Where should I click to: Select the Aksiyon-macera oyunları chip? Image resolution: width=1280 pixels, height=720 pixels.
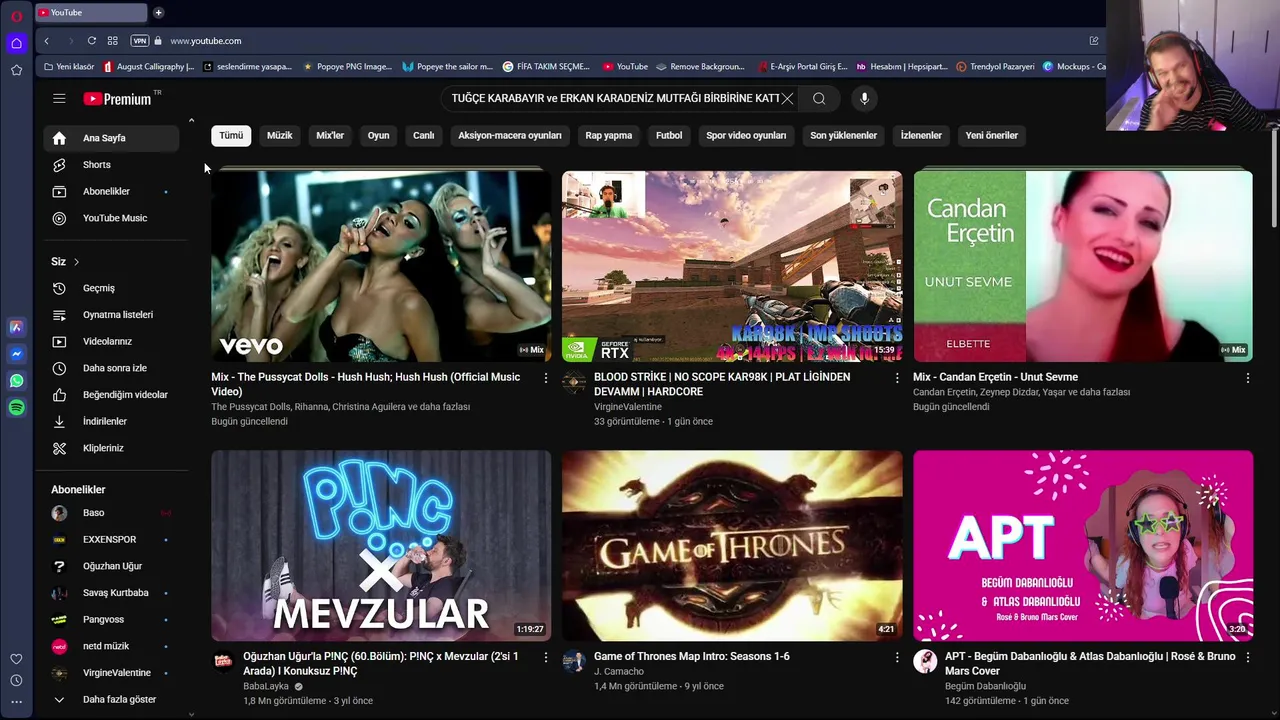pos(510,135)
